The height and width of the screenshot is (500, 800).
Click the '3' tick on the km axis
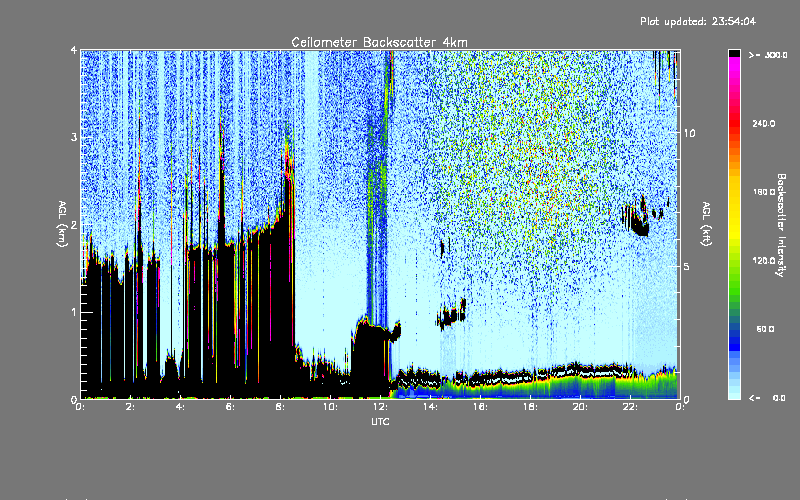coord(74,137)
